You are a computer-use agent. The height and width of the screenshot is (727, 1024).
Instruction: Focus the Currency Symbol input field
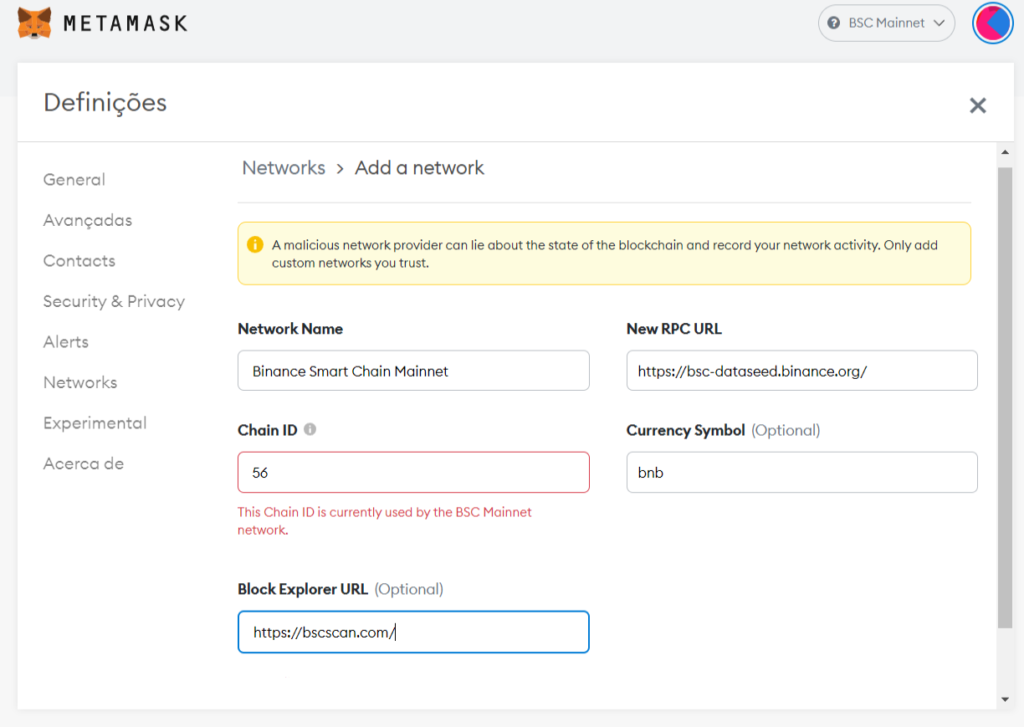point(802,472)
